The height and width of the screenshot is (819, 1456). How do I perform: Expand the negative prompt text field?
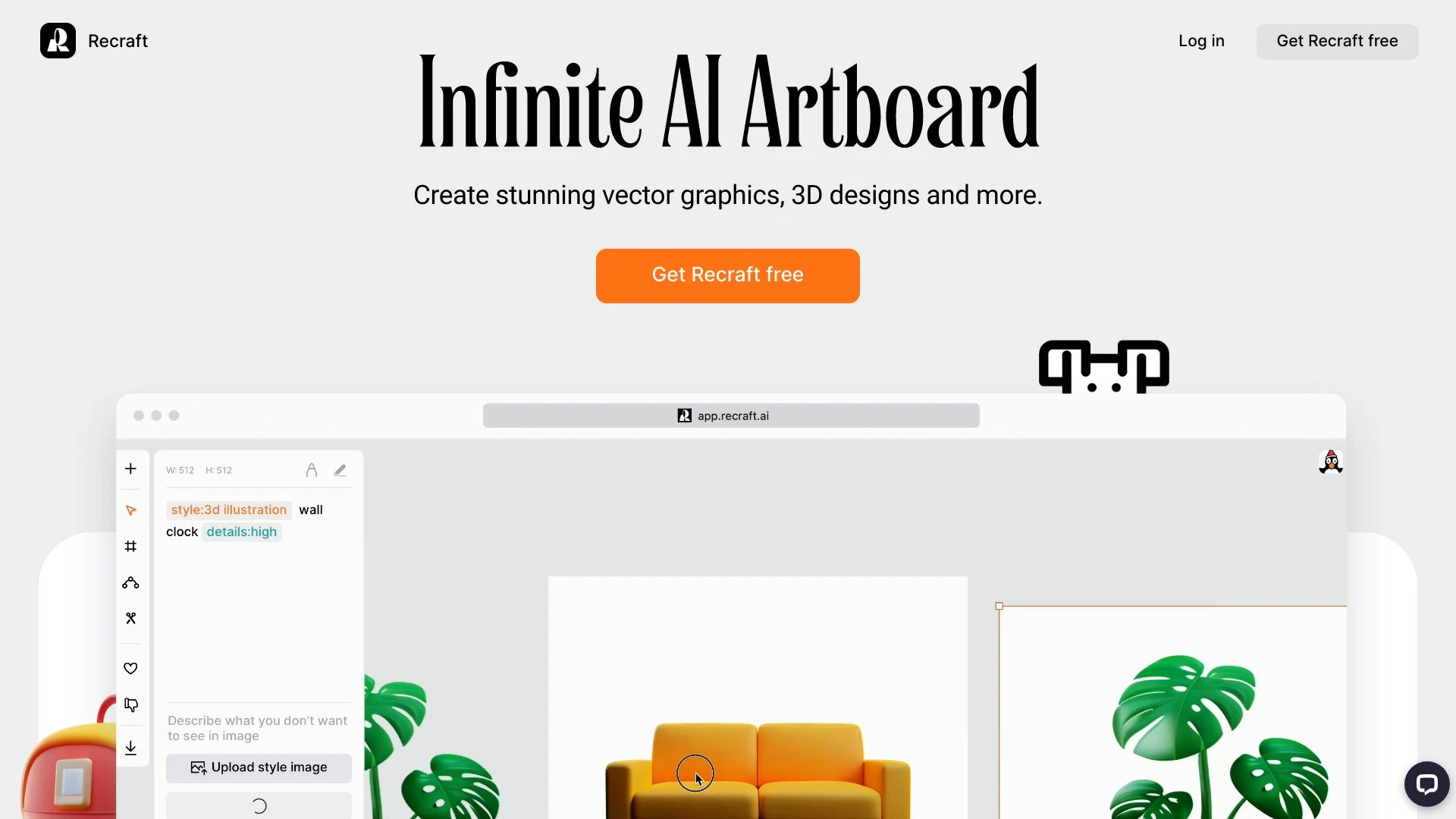click(257, 728)
